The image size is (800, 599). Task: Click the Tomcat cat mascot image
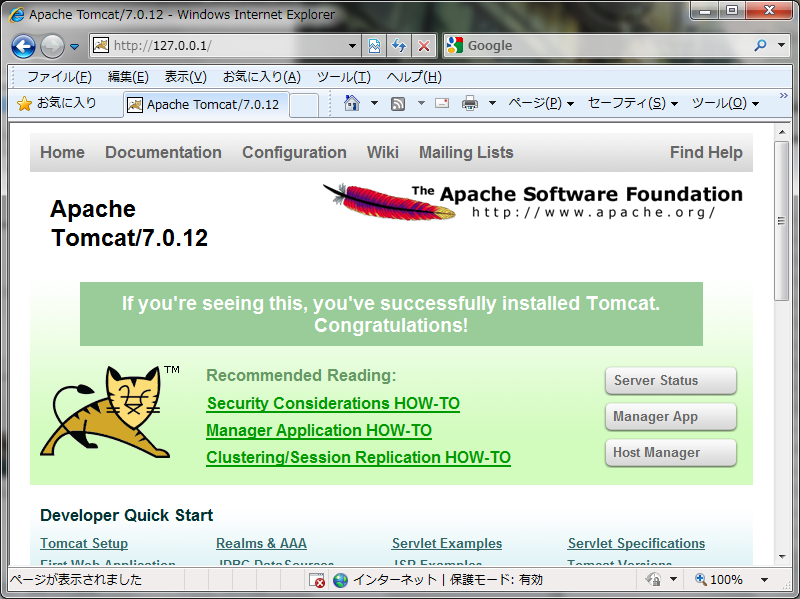click(x=110, y=411)
